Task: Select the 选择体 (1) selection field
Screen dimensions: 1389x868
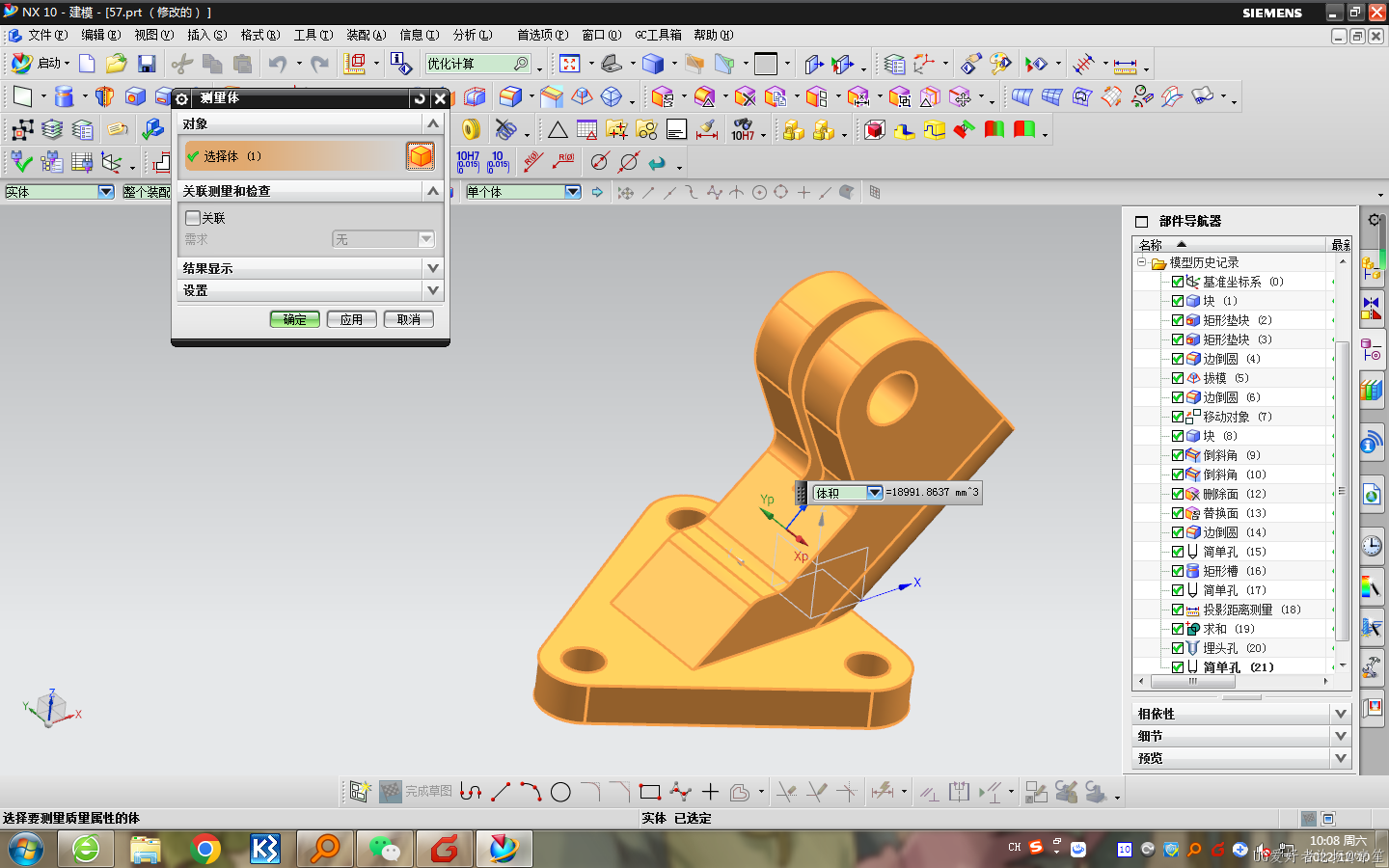Action: pos(293,156)
